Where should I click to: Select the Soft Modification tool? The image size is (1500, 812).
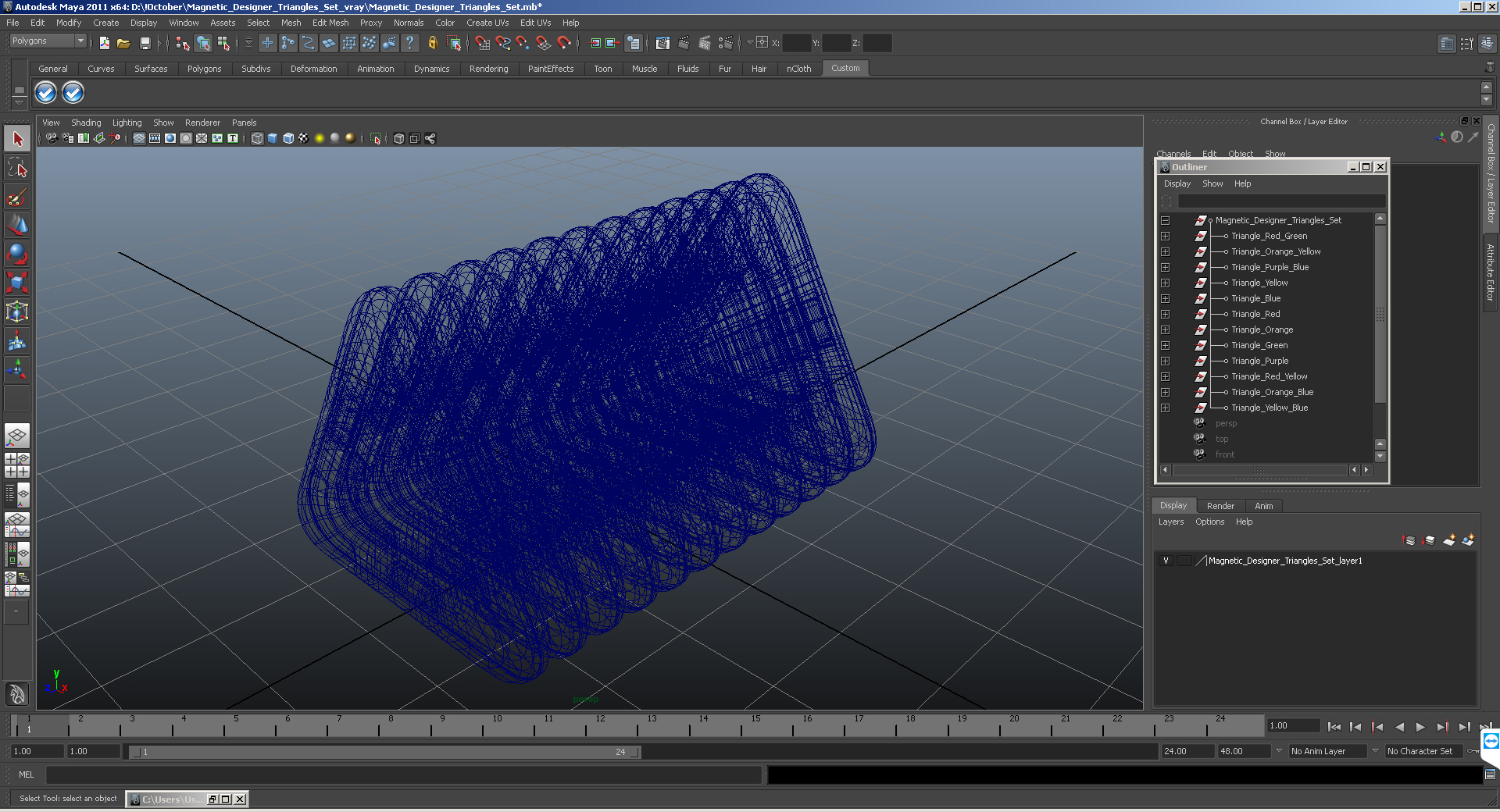click(17, 340)
